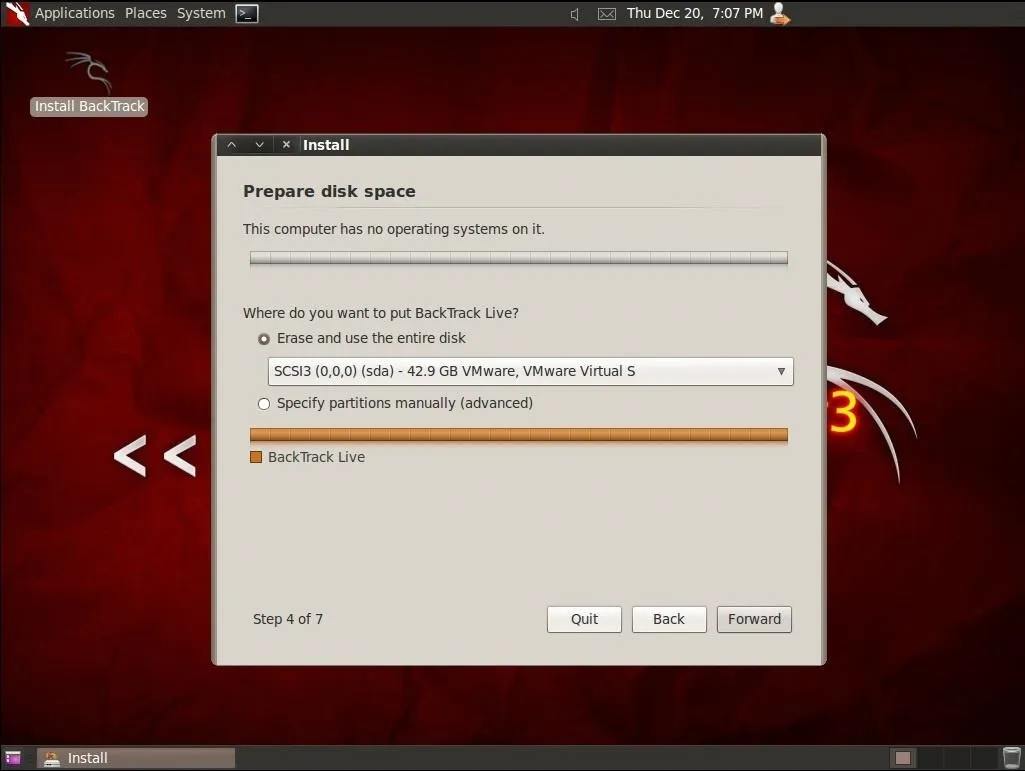Open the Trash icon in bottom panel
1025x771 pixels.
(1012, 757)
